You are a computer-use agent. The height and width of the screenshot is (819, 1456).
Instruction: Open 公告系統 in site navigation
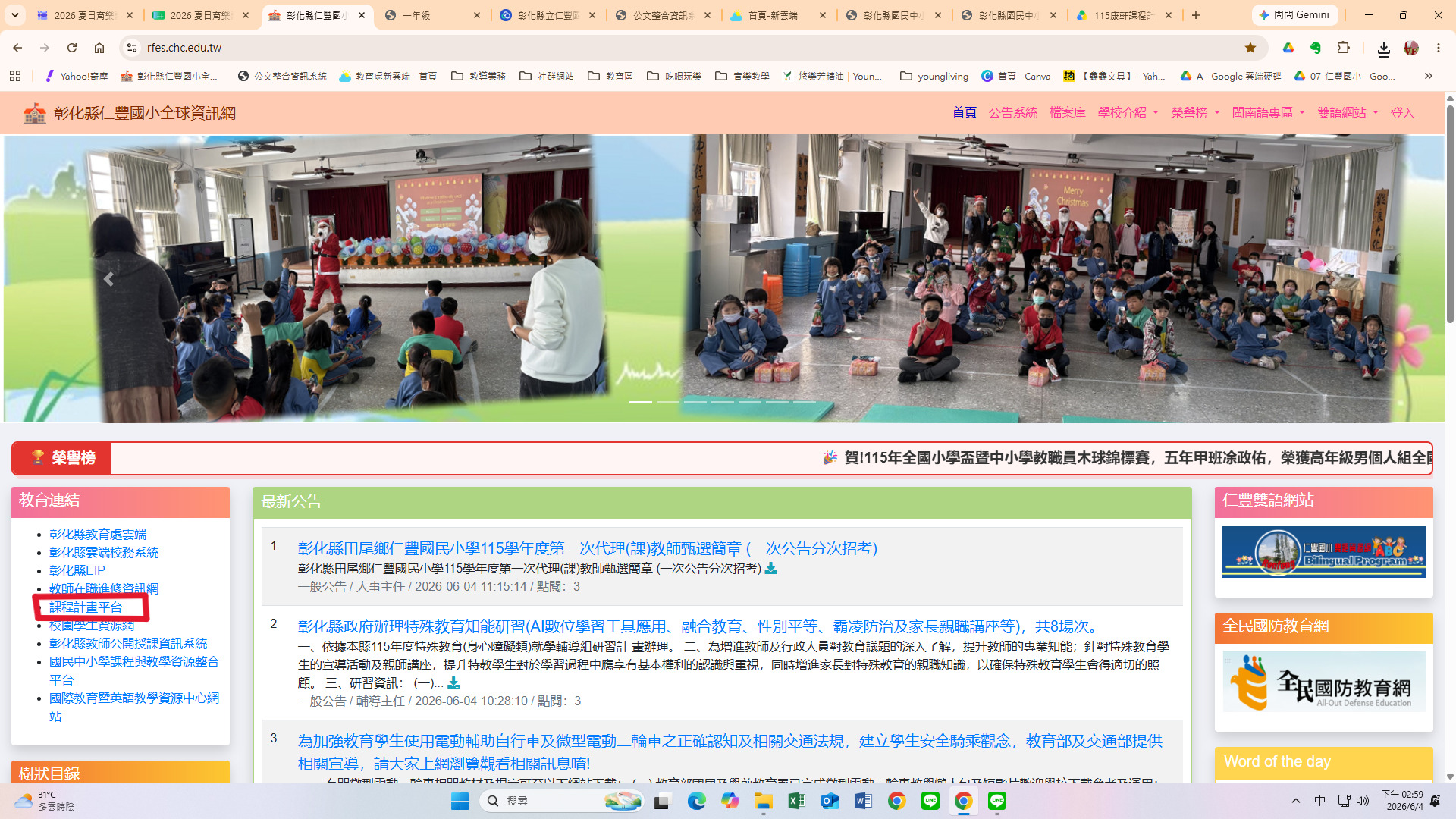tap(1013, 113)
